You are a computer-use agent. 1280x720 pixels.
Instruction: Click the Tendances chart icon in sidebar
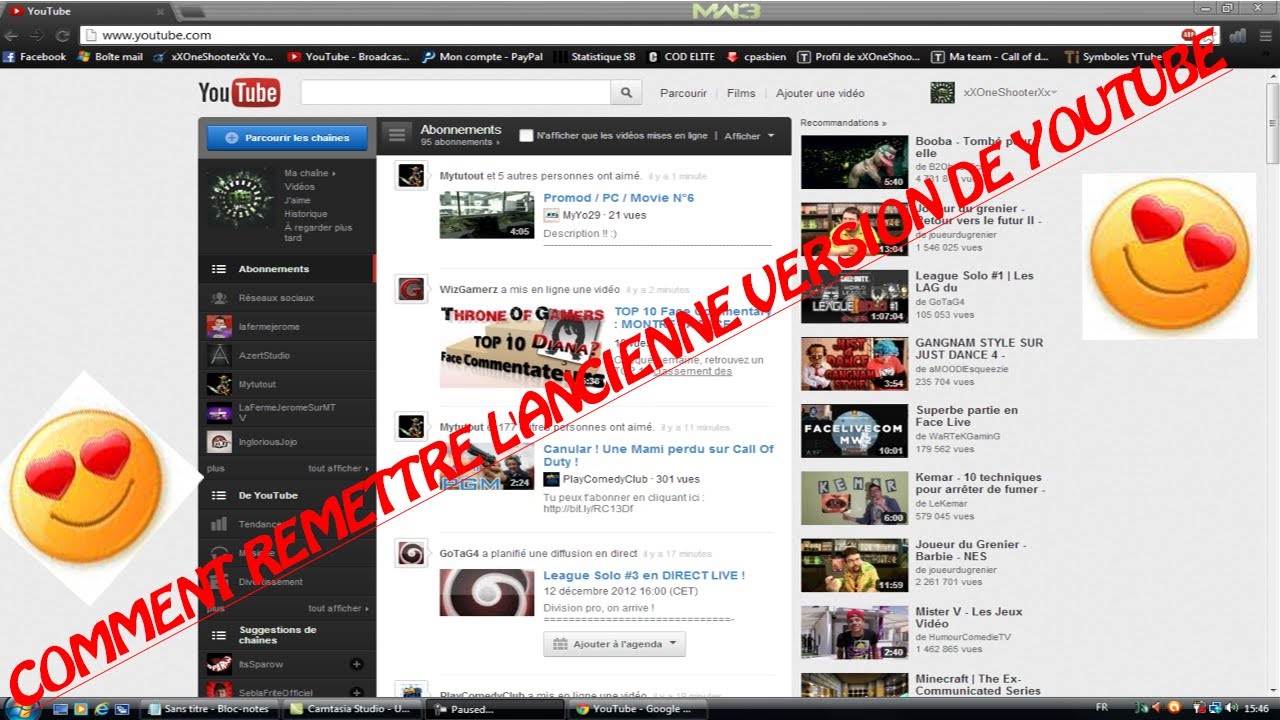tap(219, 524)
